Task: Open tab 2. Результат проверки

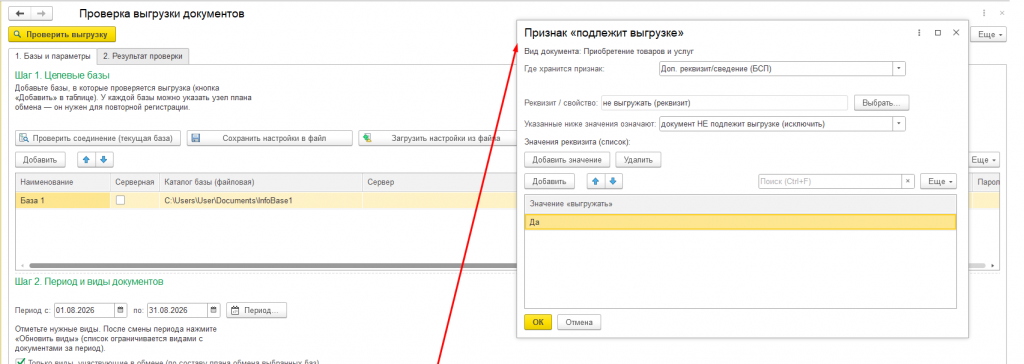Action: 143,56
